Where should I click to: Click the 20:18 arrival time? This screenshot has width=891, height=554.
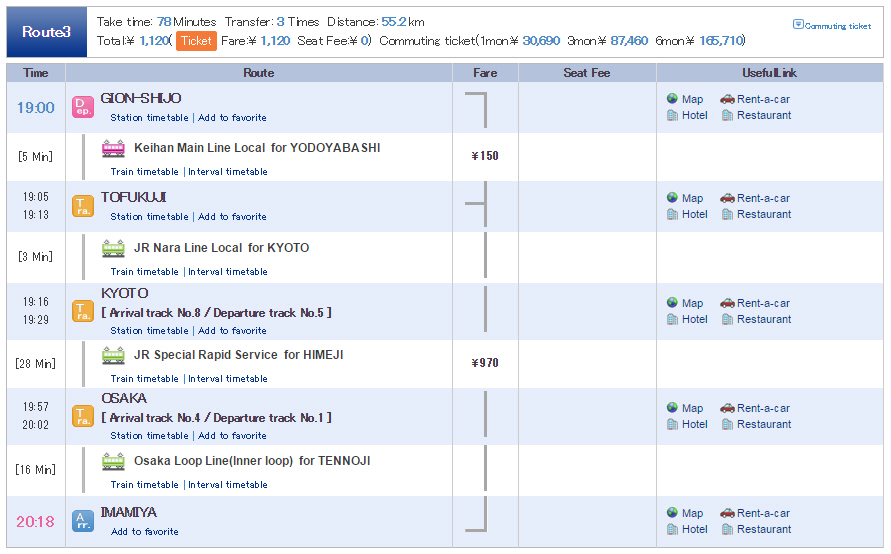pos(35,522)
